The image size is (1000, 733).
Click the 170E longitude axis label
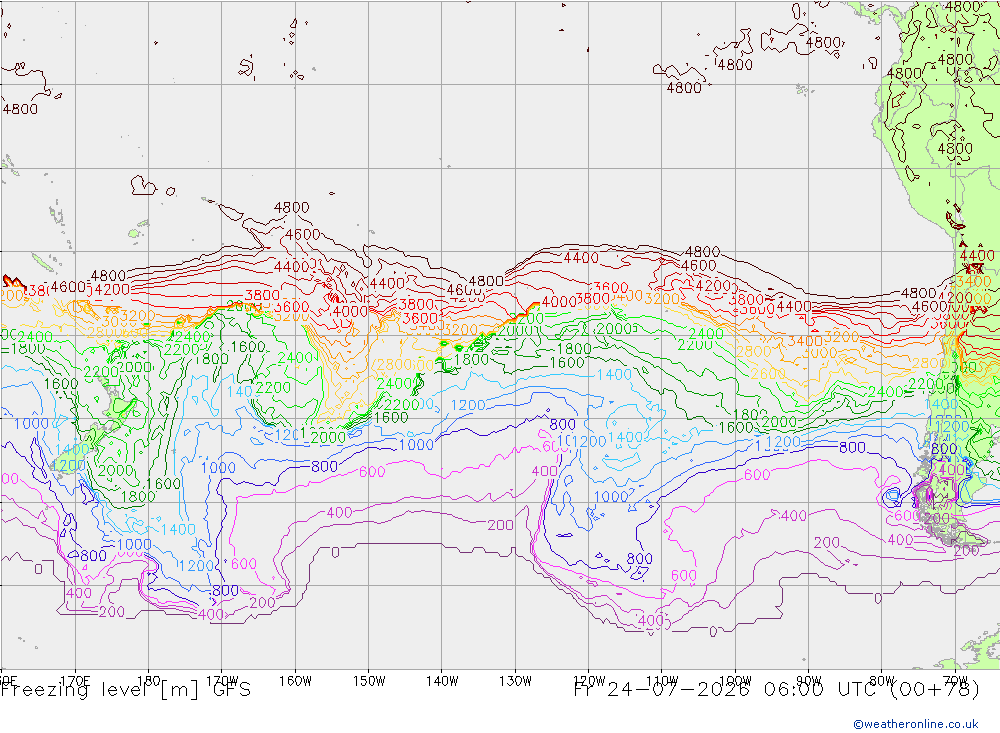(x=75, y=681)
